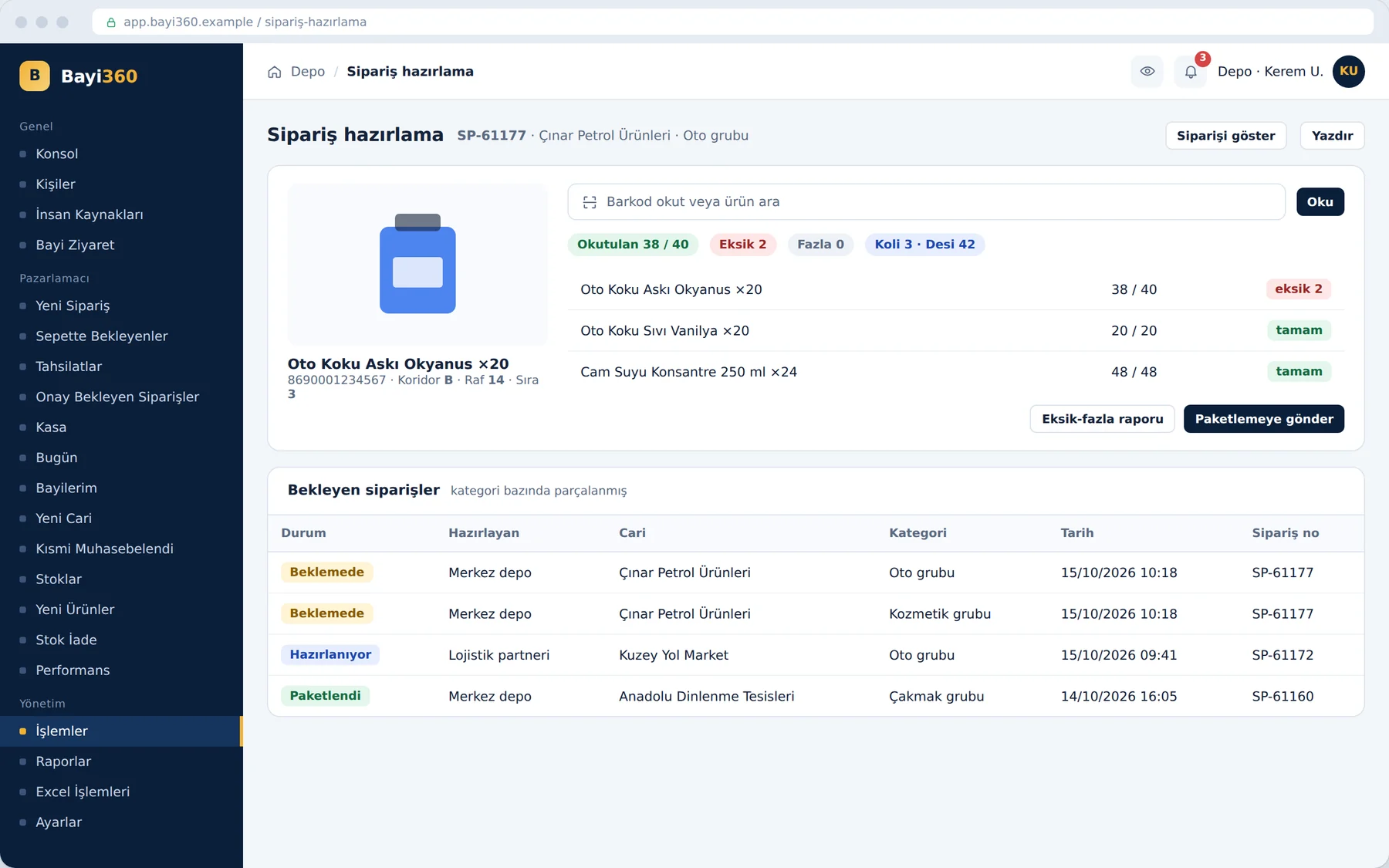
Task: Open Kasa in the sidebar
Action: (x=121, y=427)
